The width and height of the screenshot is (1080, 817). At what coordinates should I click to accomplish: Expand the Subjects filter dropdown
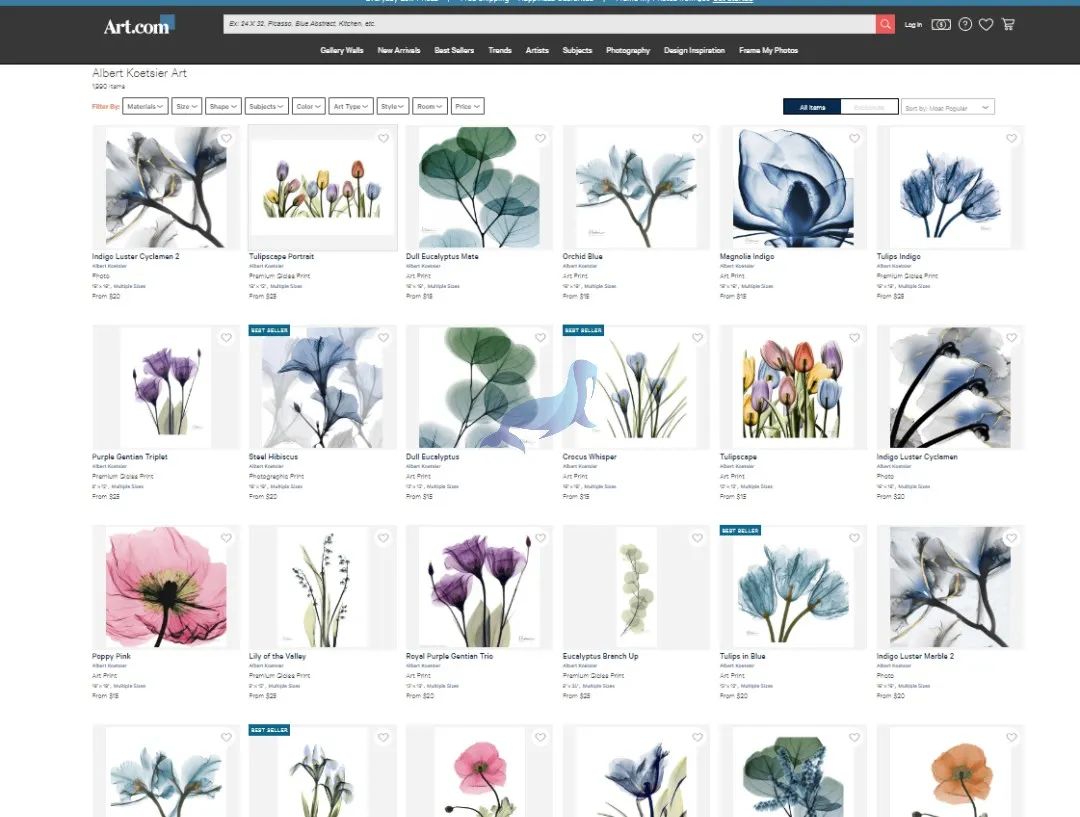click(267, 106)
